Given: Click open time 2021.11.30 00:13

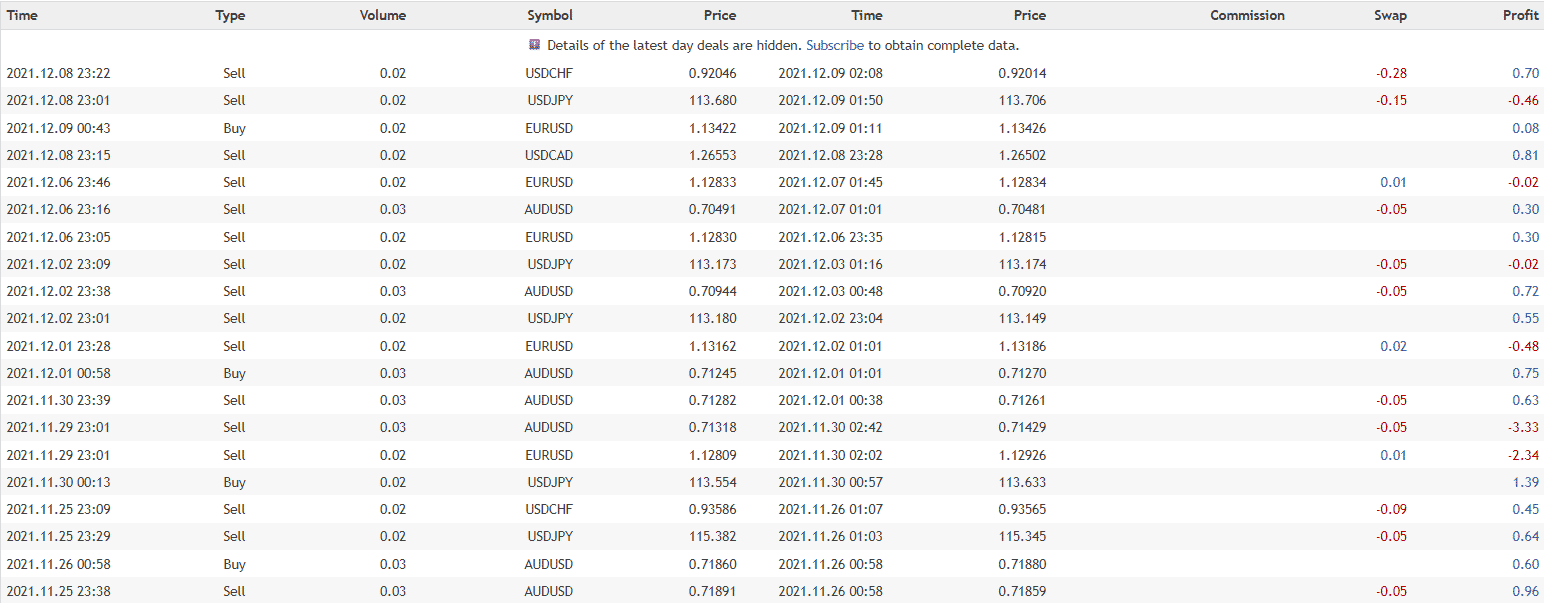Looking at the screenshot, I should point(58,482).
